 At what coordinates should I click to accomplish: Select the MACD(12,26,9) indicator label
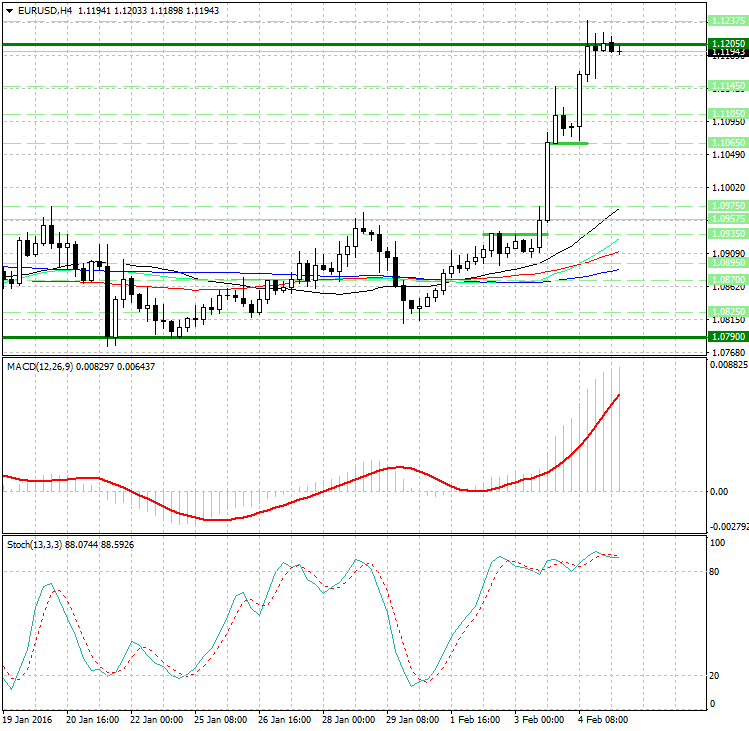click(x=48, y=367)
